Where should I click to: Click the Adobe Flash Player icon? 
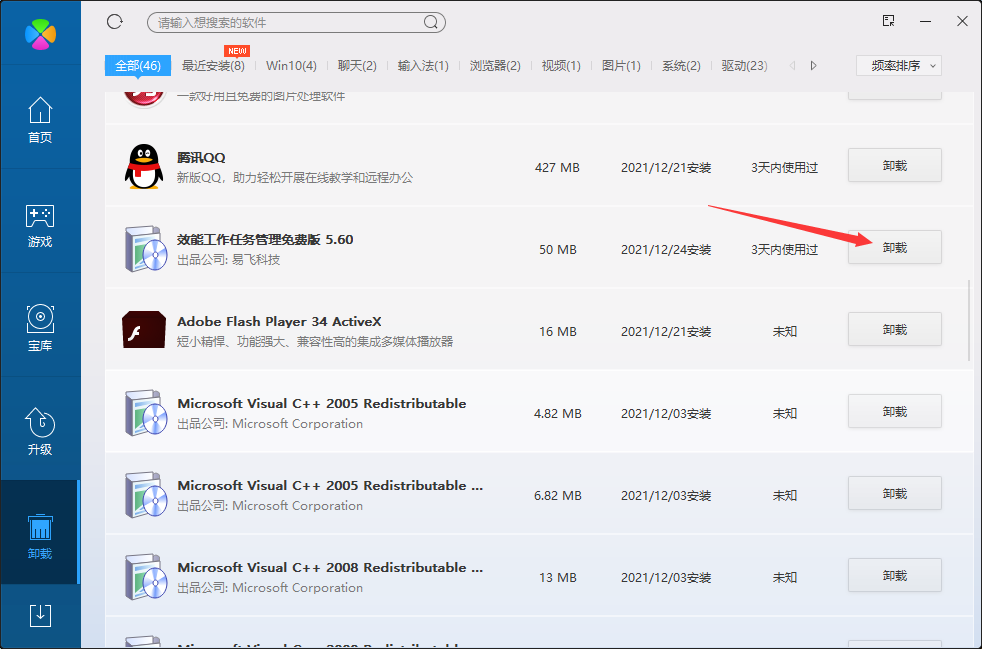tap(144, 330)
